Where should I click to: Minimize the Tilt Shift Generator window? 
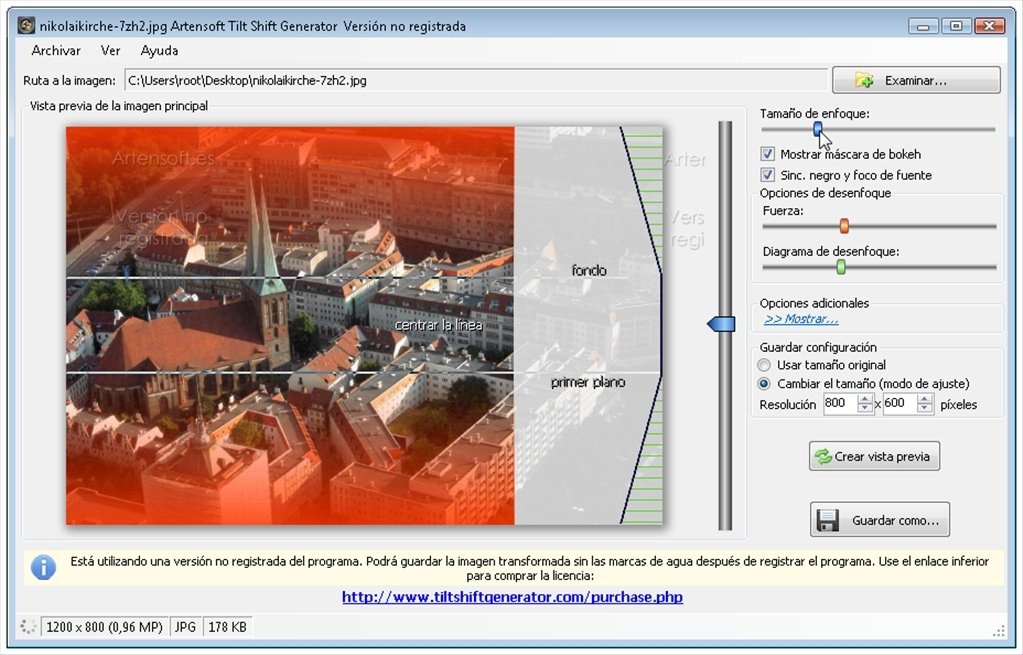[x=923, y=26]
